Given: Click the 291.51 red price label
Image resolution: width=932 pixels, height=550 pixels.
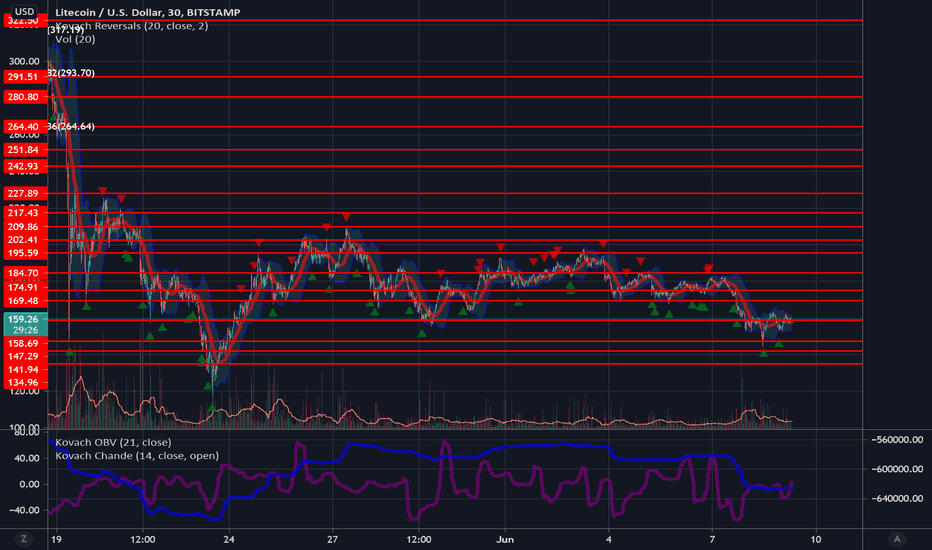Looking at the screenshot, I should 25,77.
